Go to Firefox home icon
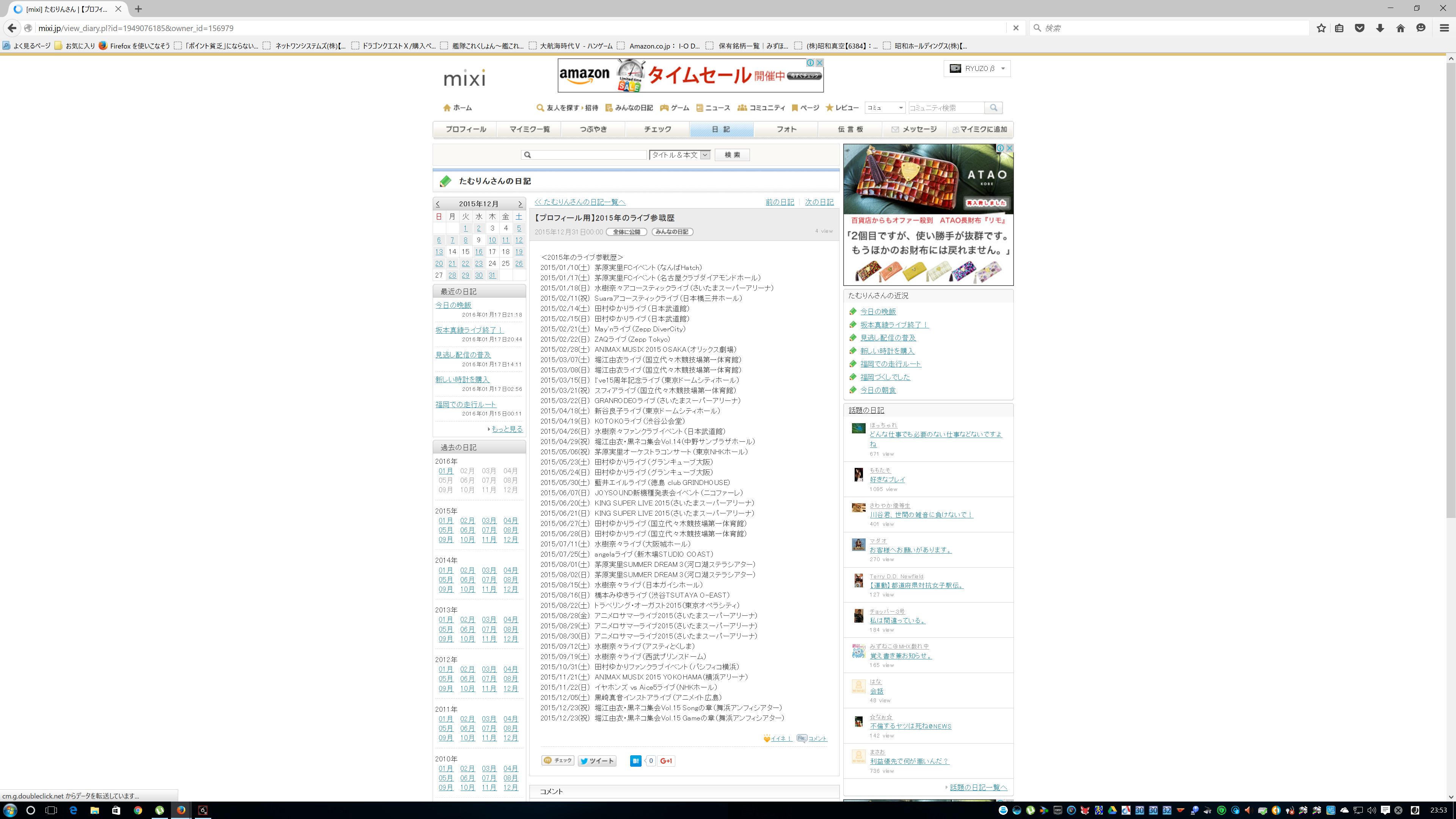1456x819 pixels. point(1400,28)
